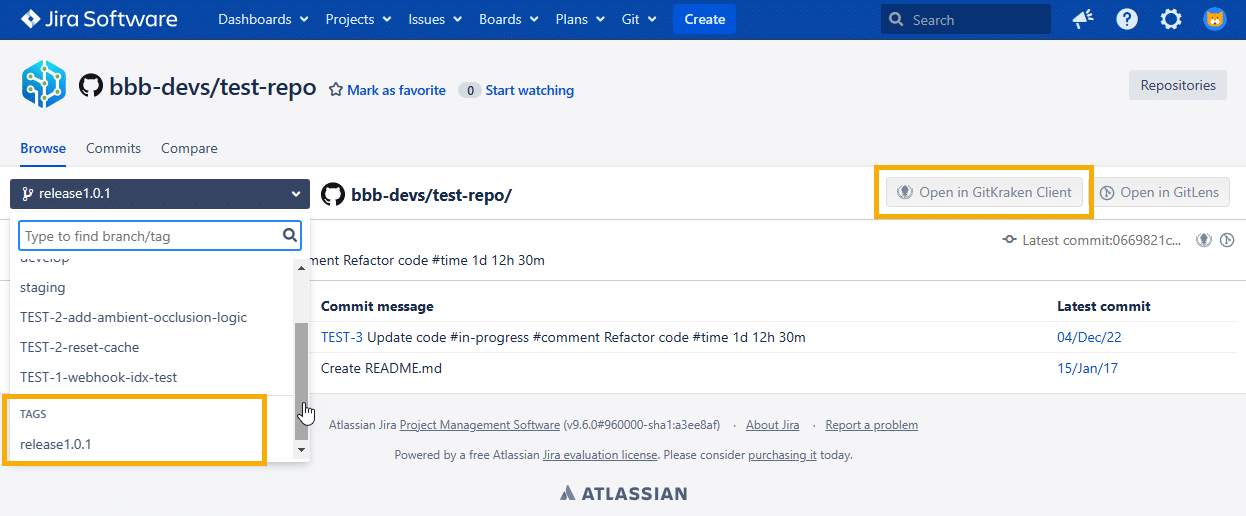Click the search magnifier in top bar

898,19
